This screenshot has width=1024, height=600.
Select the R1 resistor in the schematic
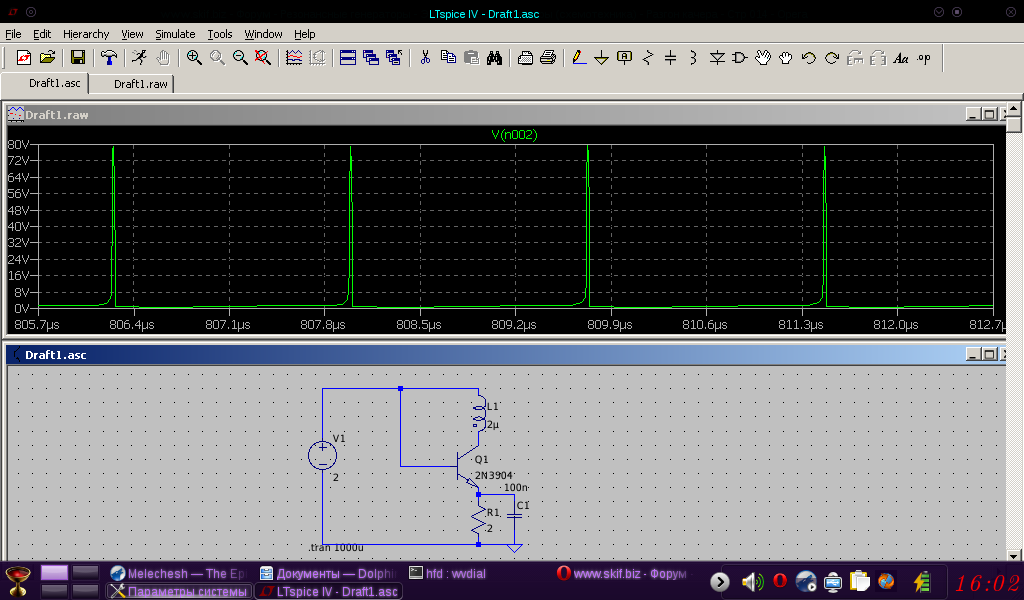tap(479, 519)
